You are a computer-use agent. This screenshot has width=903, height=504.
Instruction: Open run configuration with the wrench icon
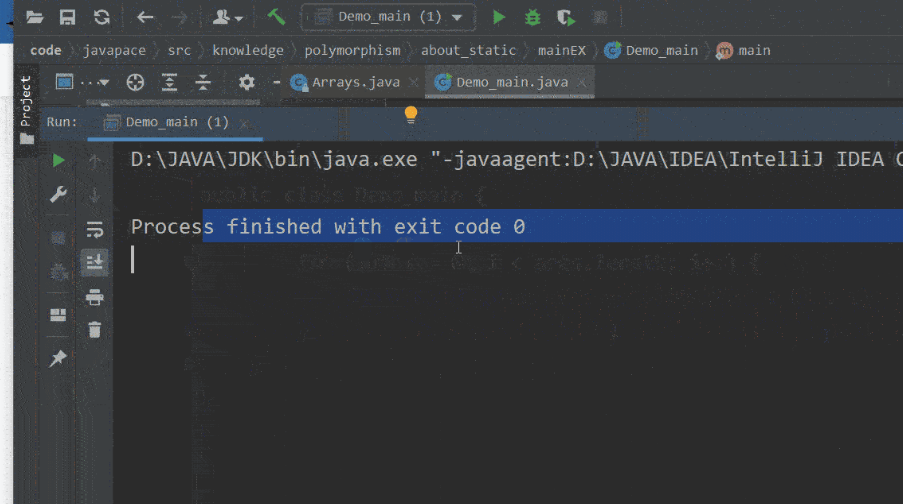pos(58,195)
